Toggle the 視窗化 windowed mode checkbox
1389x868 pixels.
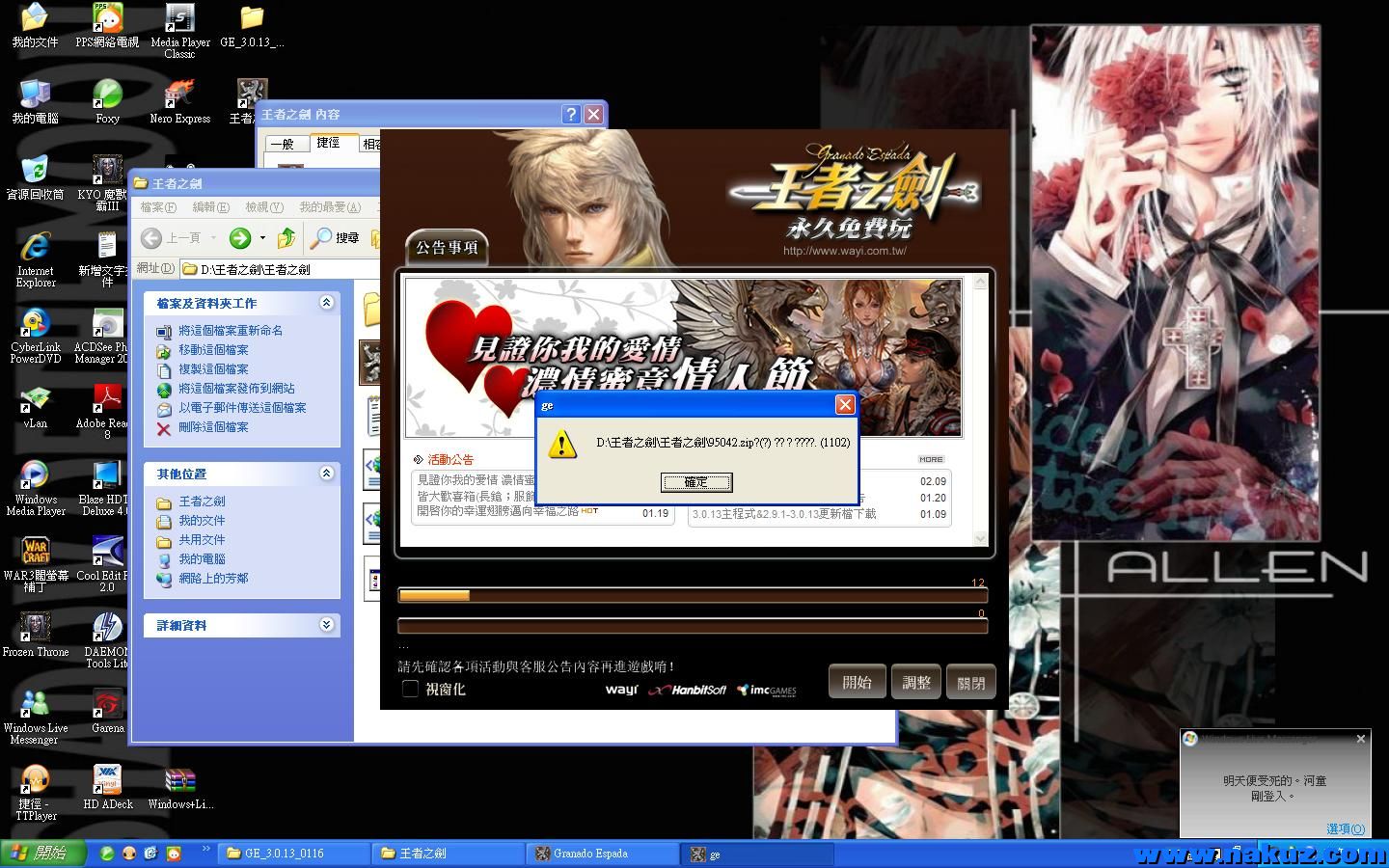coord(410,689)
